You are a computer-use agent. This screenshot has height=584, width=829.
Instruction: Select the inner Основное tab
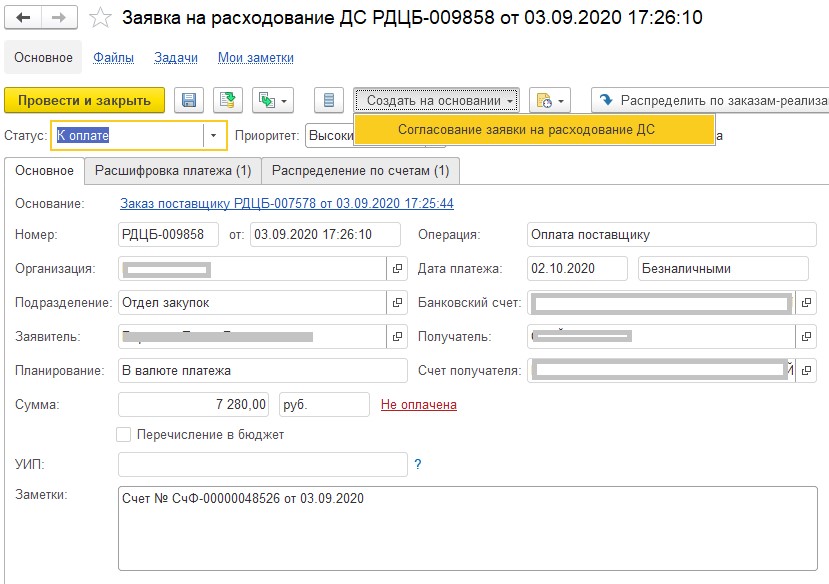(x=44, y=171)
